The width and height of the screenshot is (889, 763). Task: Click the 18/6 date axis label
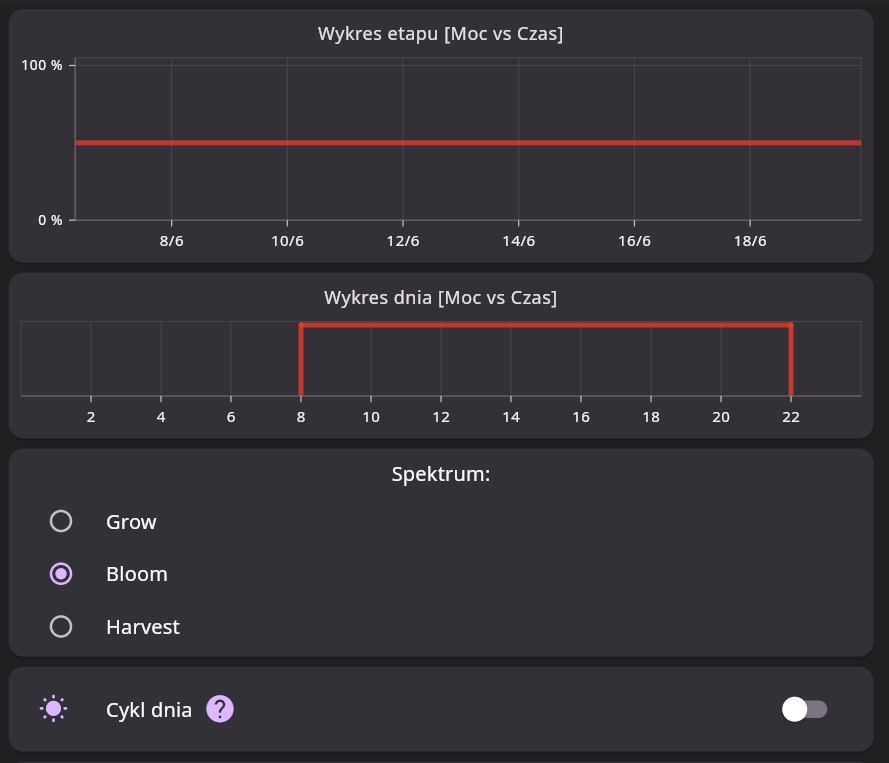(750, 242)
